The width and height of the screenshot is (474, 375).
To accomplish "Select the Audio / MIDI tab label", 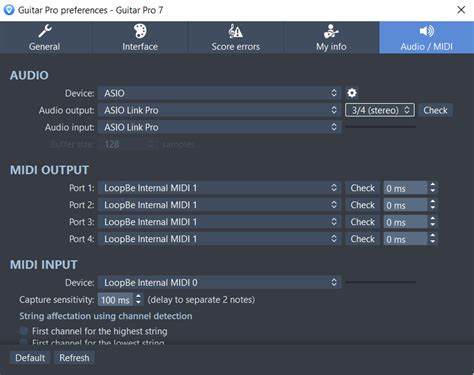I will pos(427,47).
